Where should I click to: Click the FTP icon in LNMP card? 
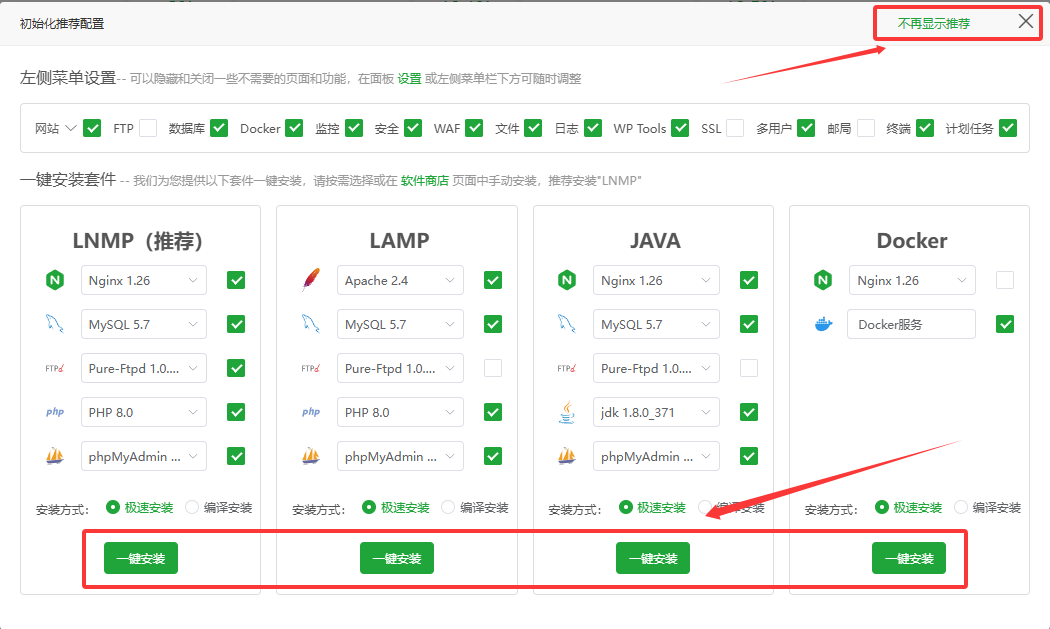(55, 368)
